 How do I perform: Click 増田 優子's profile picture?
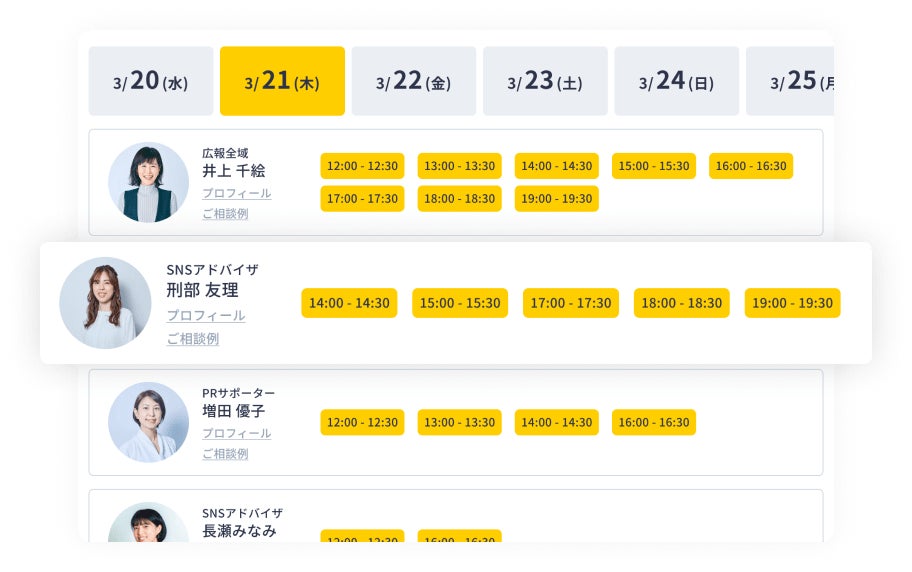pos(148,422)
